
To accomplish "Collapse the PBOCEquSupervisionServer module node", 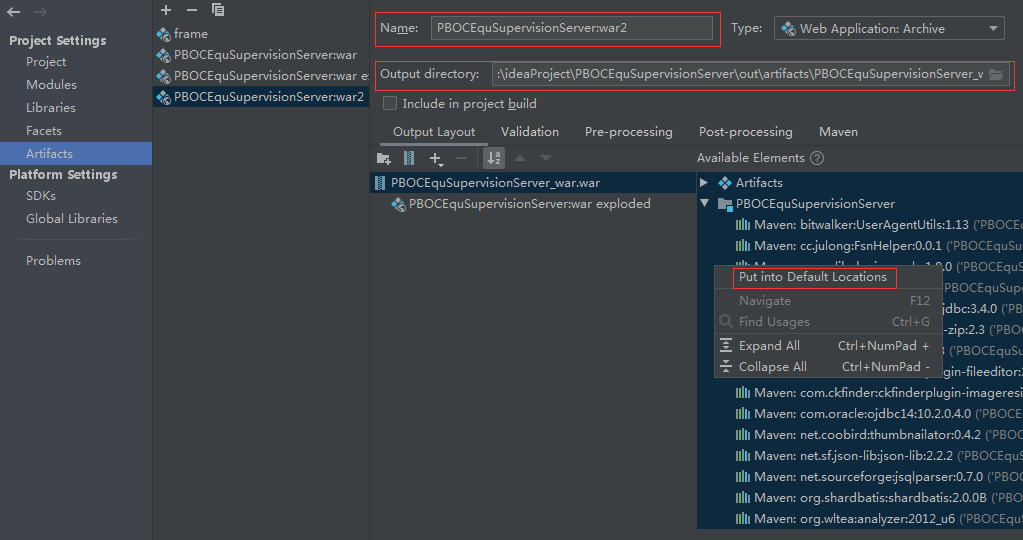I will click(x=704, y=204).
